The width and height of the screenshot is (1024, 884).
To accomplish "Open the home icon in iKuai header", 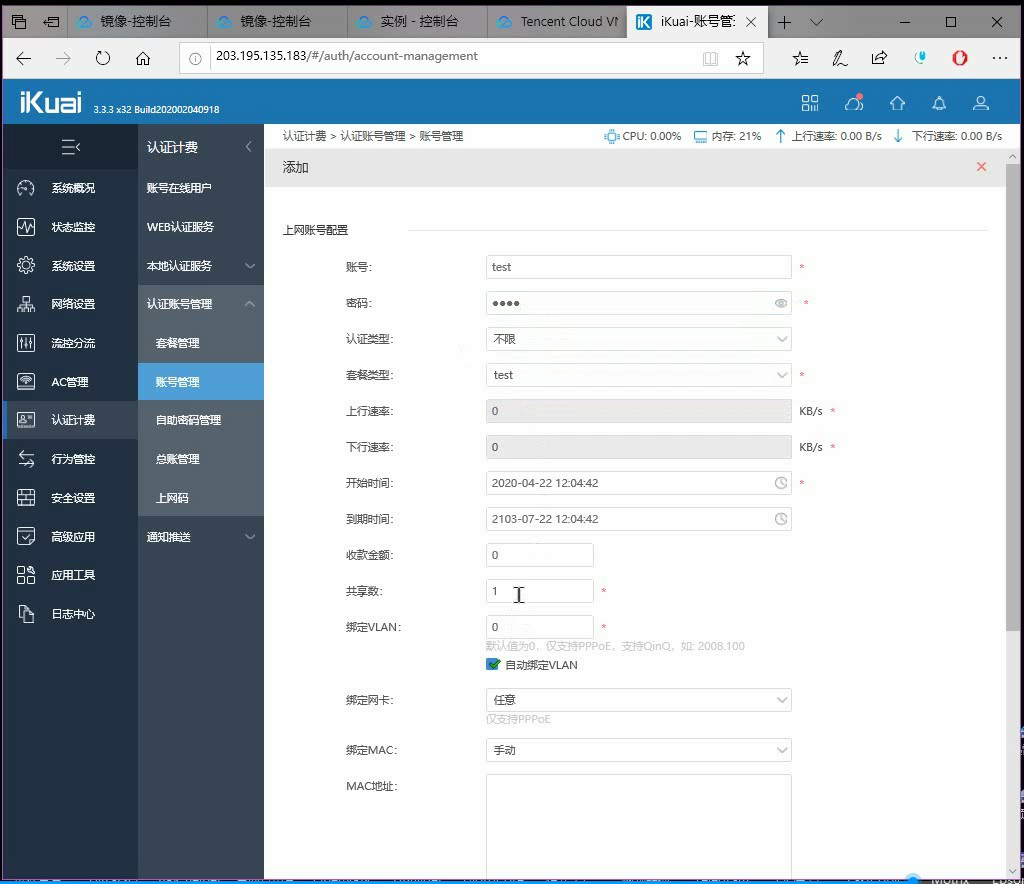I will [x=897, y=103].
